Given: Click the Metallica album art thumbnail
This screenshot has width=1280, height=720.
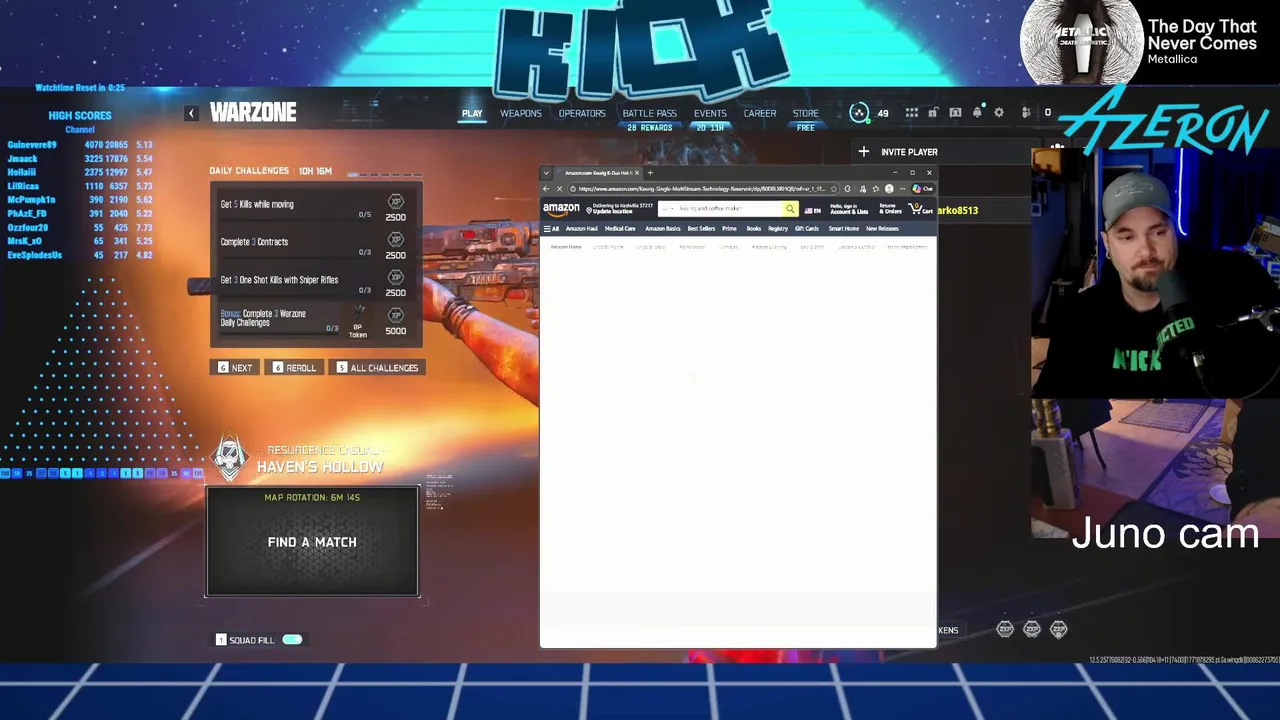Looking at the screenshot, I should click(x=1081, y=42).
